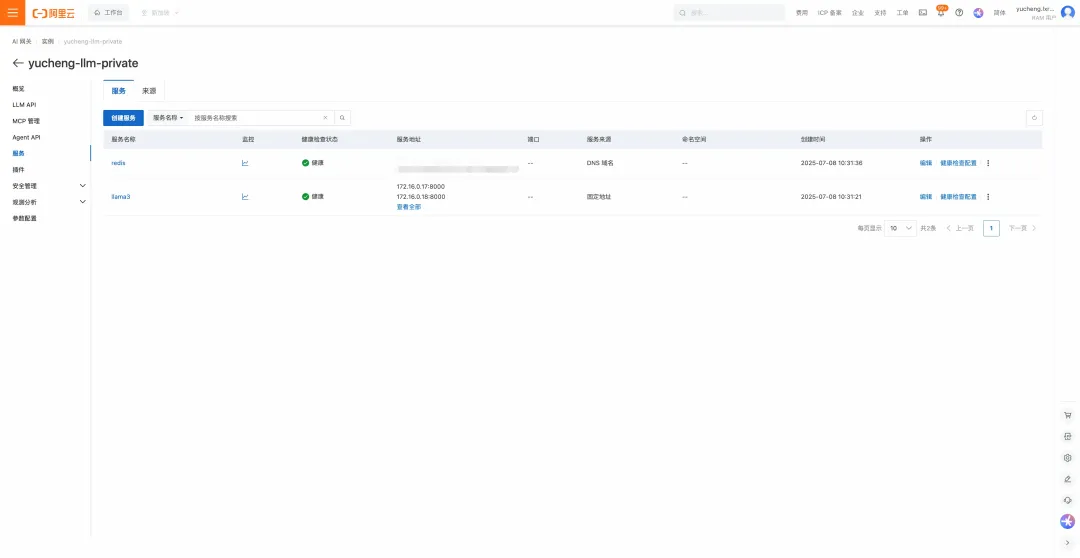Image resolution: width=1080 pixels, height=558 pixels.
Task: Click the settings gear in right rail
Action: pyautogui.click(x=1068, y=458)
